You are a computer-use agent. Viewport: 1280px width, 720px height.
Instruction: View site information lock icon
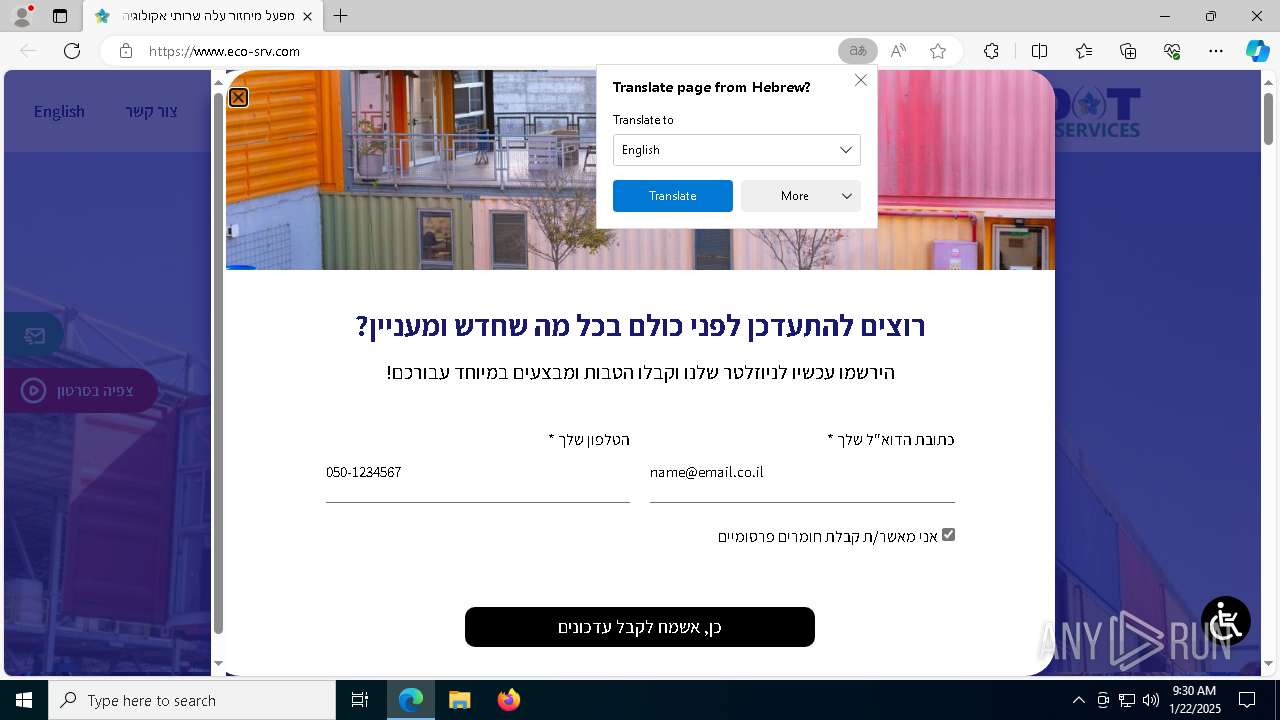coord(126,51)
